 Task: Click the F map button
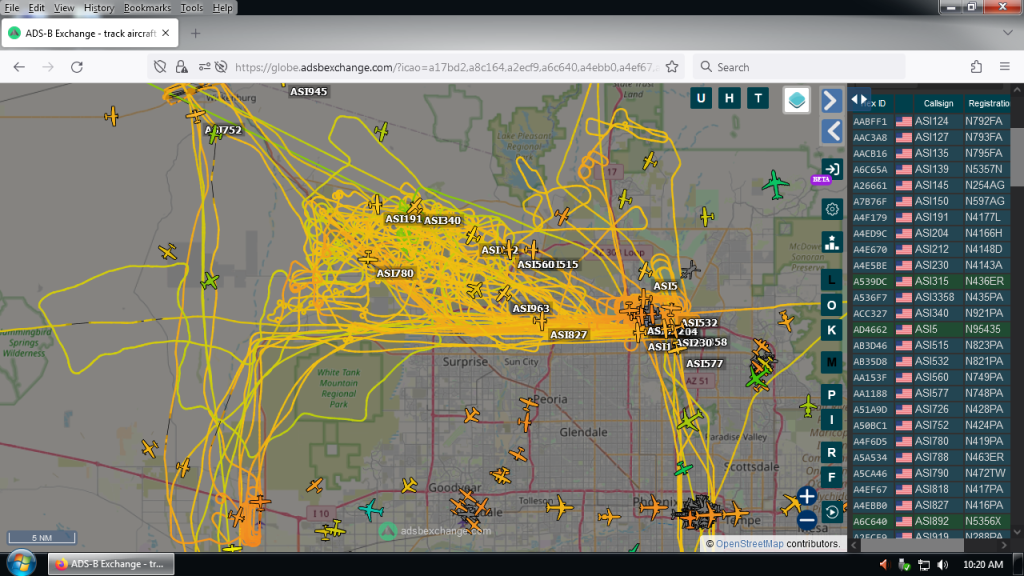pyautogui.click(x=831, y=477)
